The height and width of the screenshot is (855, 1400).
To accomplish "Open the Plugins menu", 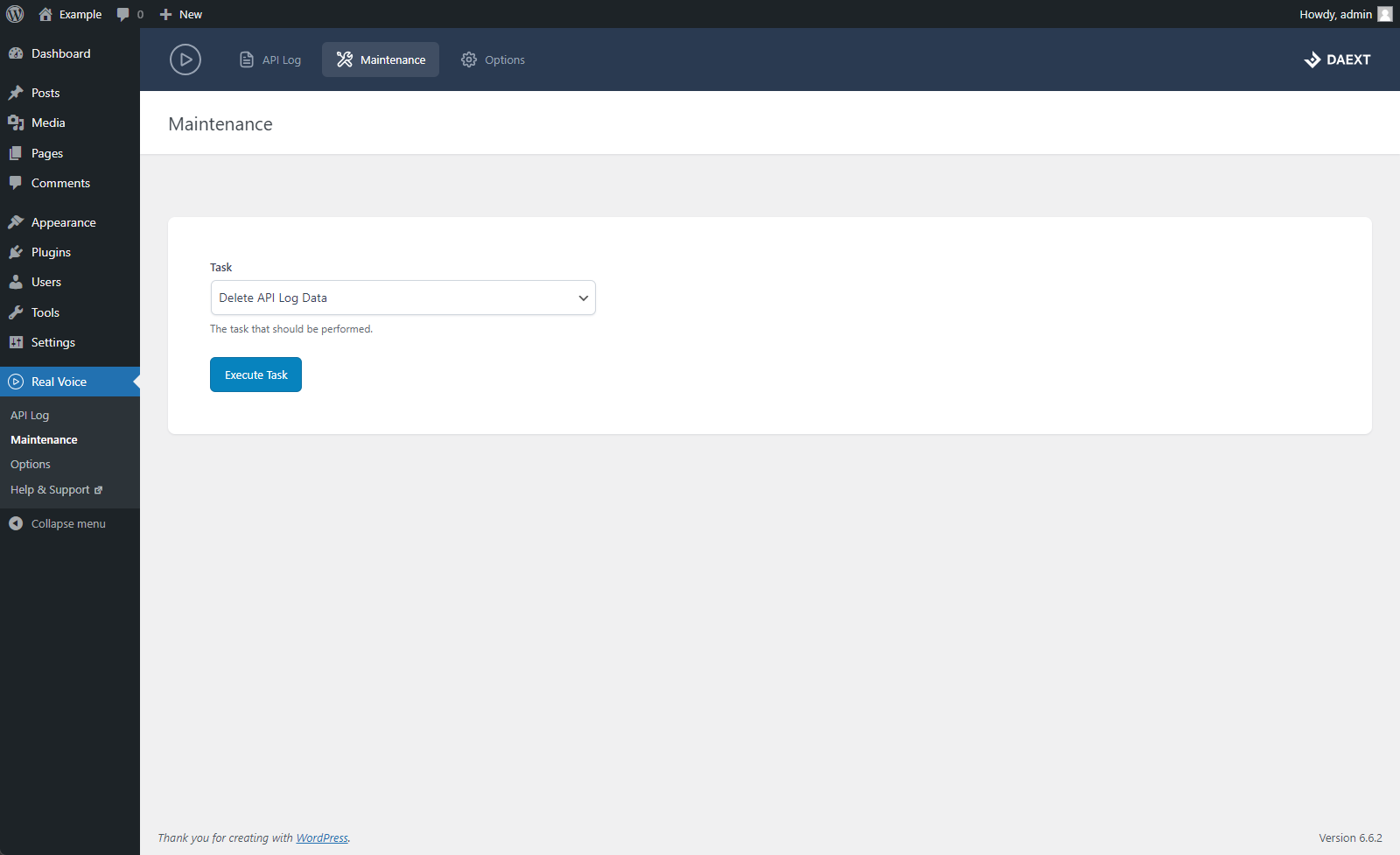I will [70, 252].
